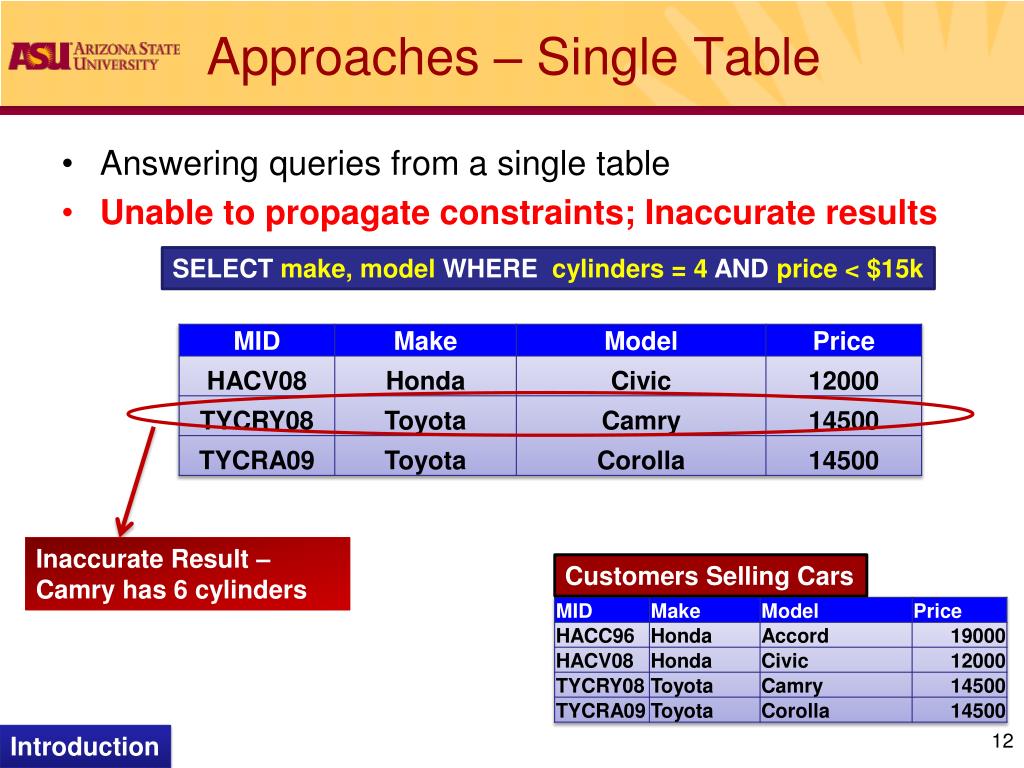Click the ASU Arizona State University logo
1024x768 pixels.
coord(94,56)
